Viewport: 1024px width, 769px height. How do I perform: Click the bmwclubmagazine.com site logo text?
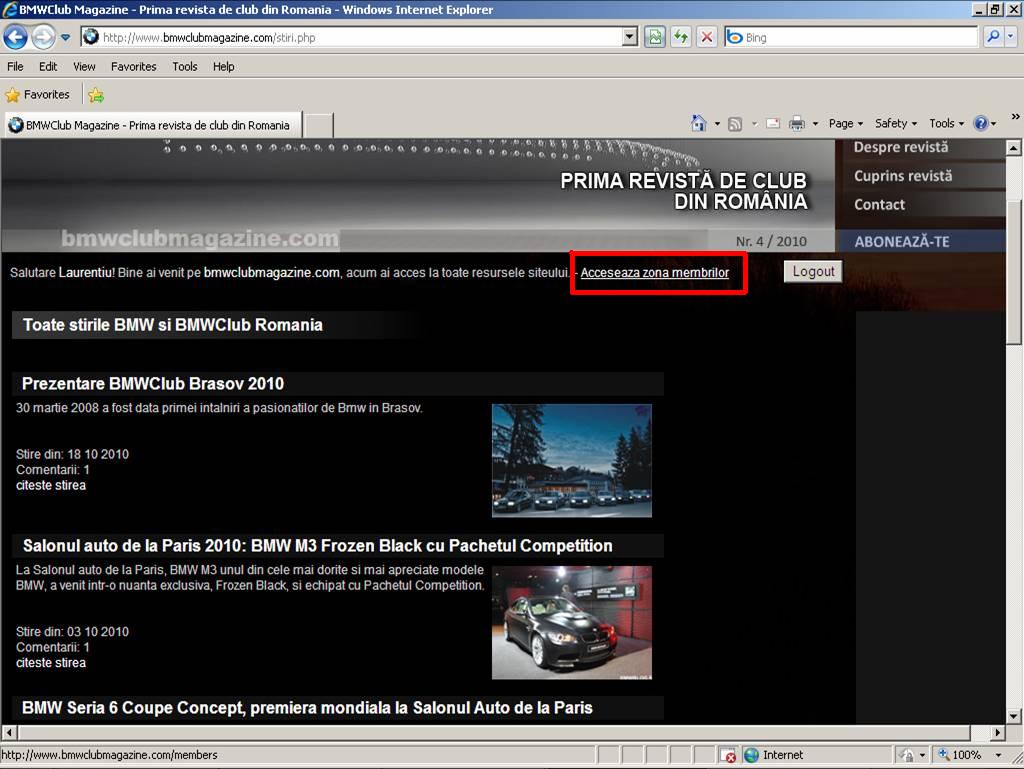click(200, 239)
